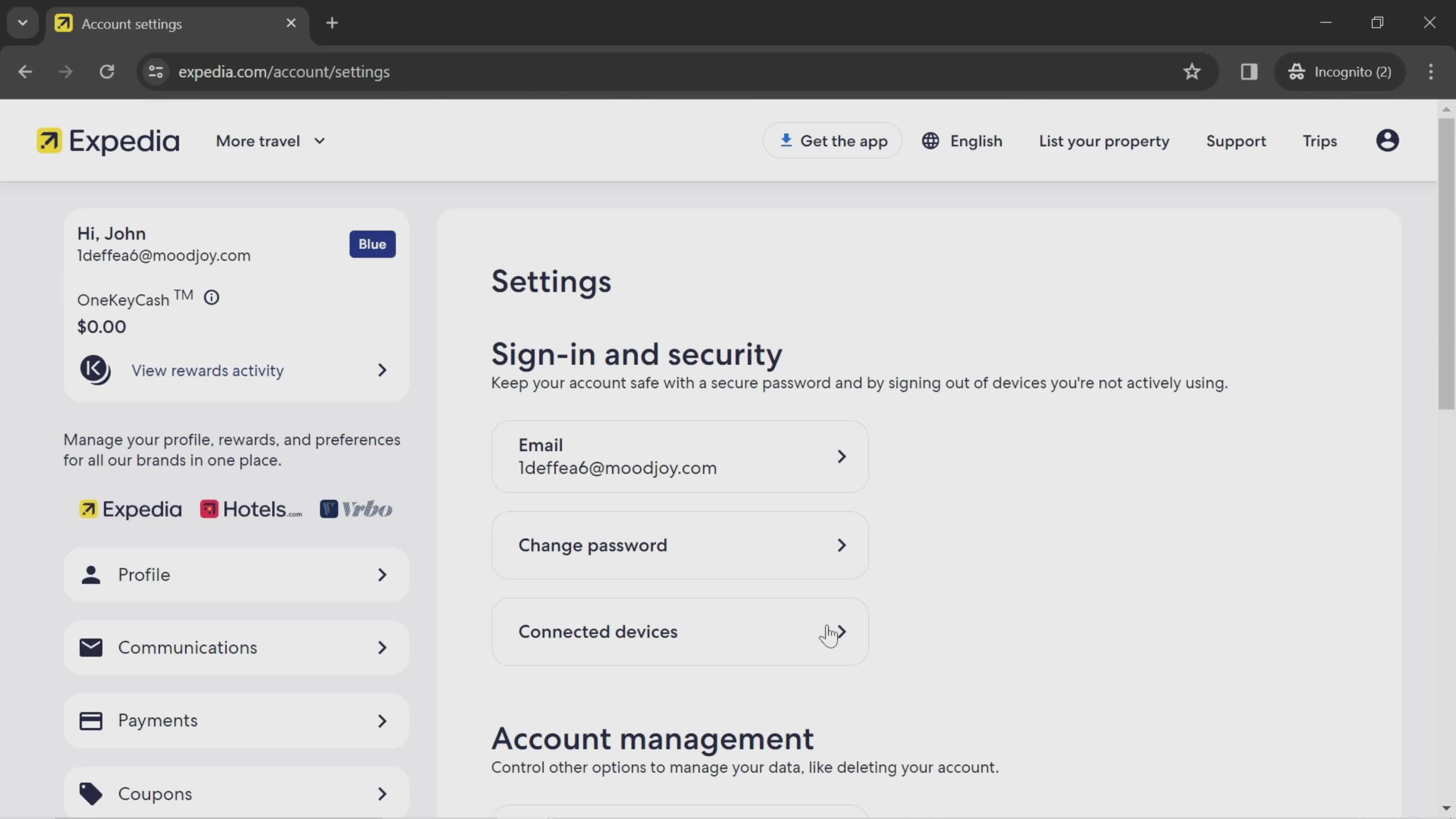Expand the More travel dropdown
This screenshot has width=1456, height=819.
click(271, 141)
